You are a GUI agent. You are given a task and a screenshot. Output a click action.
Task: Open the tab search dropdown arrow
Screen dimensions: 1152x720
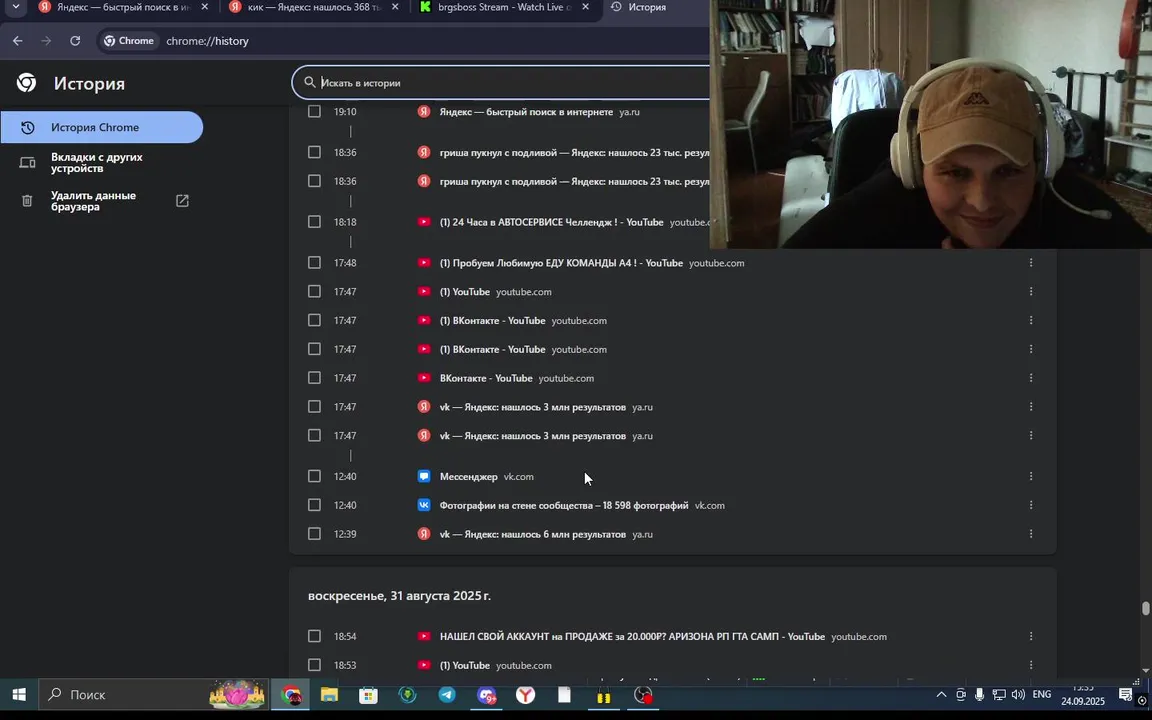click(x=15, y=7)
